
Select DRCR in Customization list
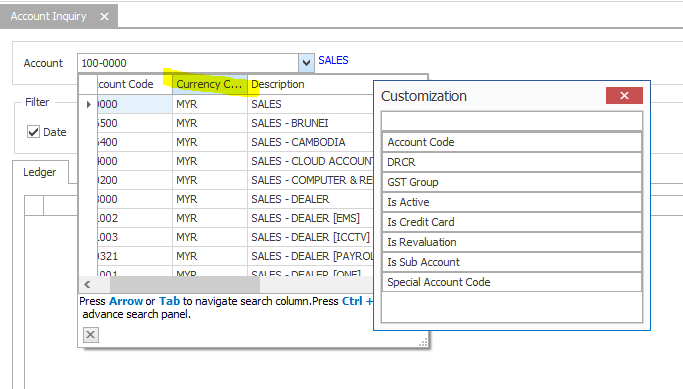click(x=512, y=162)
